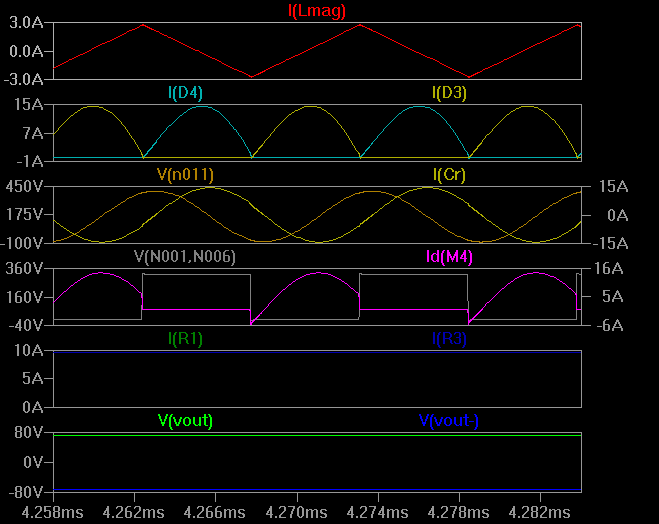This screenshot has width=659, height=524.
Task: Click the blue V(vout-) trace line
Action: point(317,490)
